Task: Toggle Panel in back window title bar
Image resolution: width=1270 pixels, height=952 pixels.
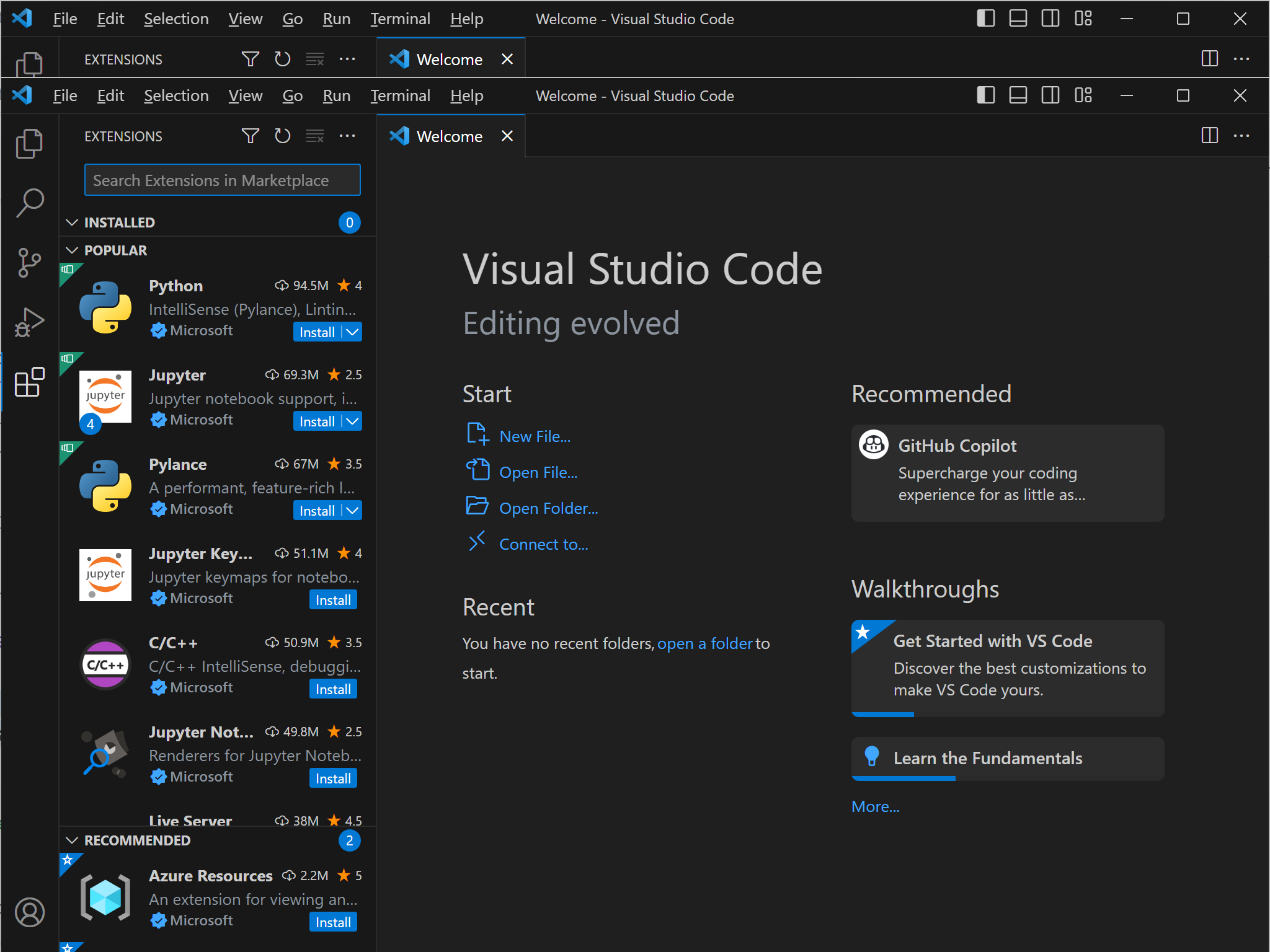Action: [1018, 19]
